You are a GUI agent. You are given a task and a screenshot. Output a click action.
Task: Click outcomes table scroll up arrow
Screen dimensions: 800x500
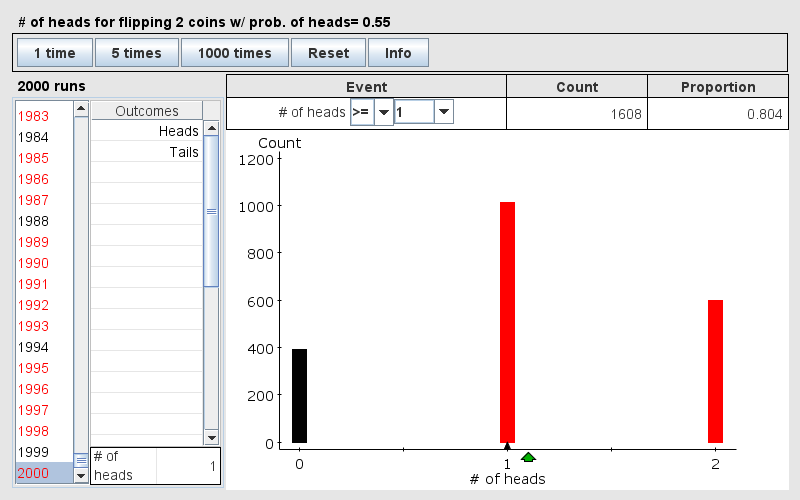click(211, 129)
